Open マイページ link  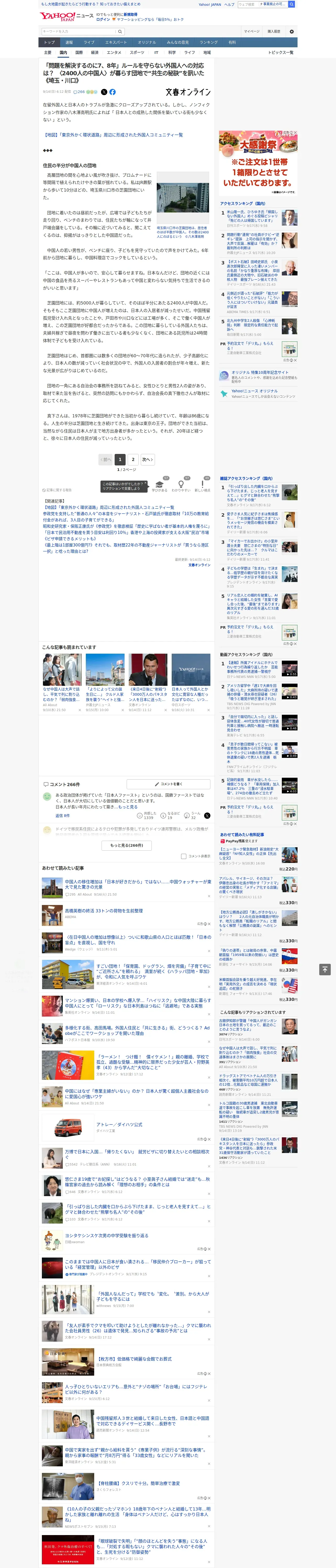[251, 32]
